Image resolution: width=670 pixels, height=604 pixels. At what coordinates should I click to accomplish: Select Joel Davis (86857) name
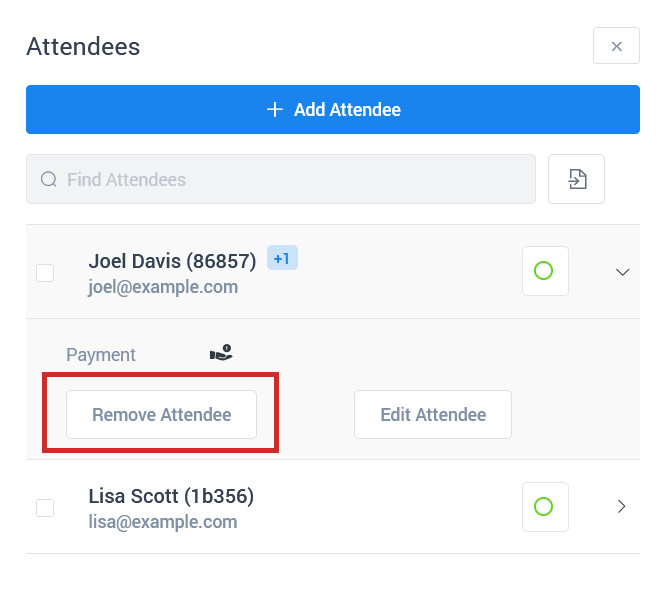tap(172, 261)
